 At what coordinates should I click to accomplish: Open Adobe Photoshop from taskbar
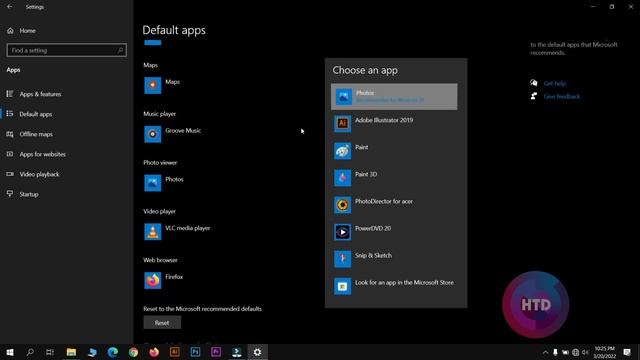point(196,352)
